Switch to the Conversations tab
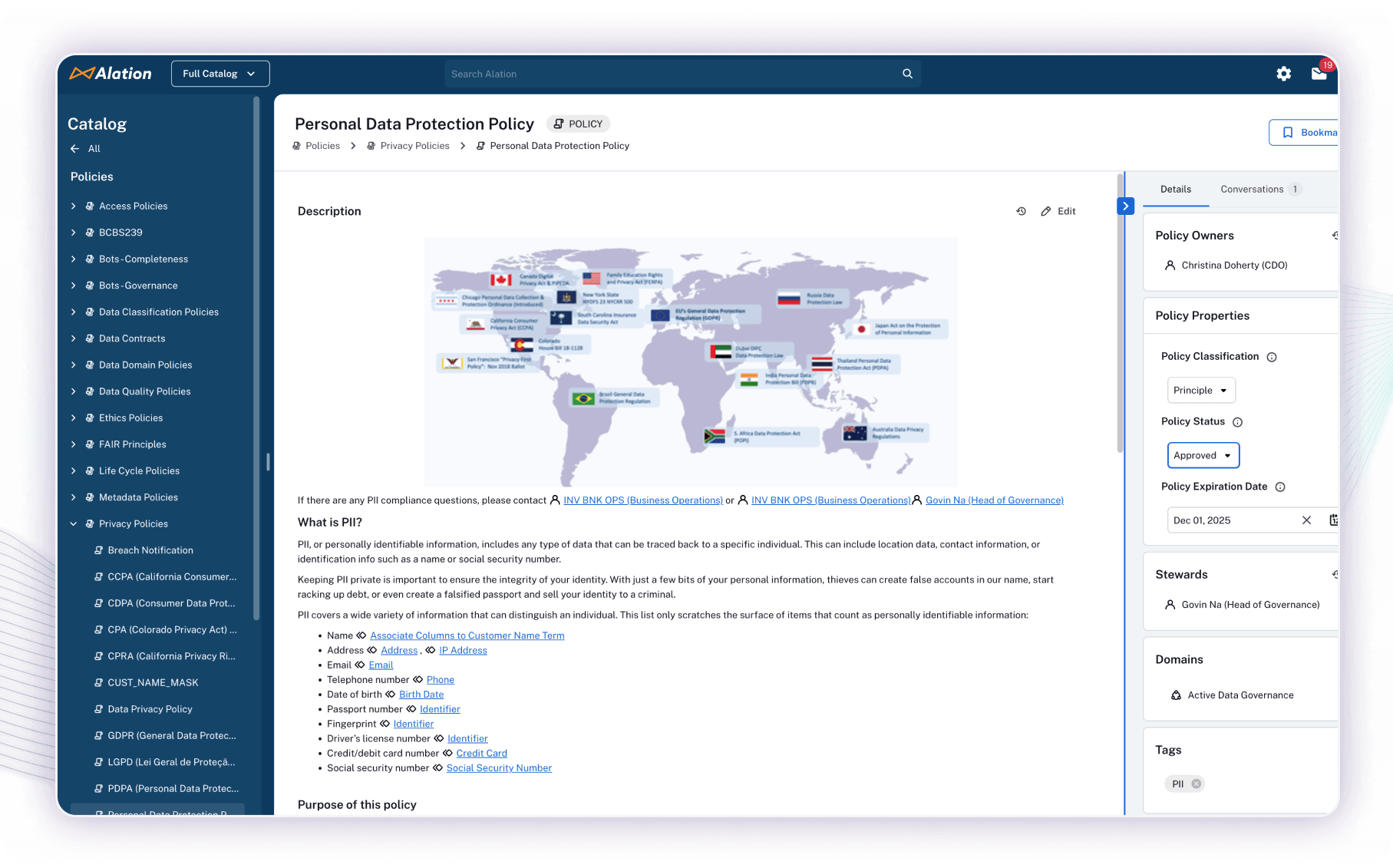This screenshot has height=868, width=1393. click(x=1260, y=190)
